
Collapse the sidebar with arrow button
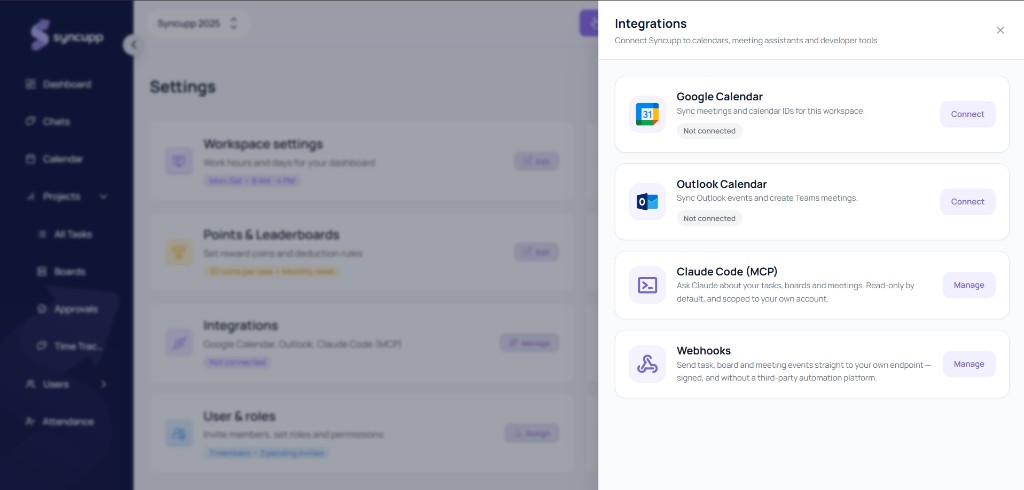click(x=133, y=45)
